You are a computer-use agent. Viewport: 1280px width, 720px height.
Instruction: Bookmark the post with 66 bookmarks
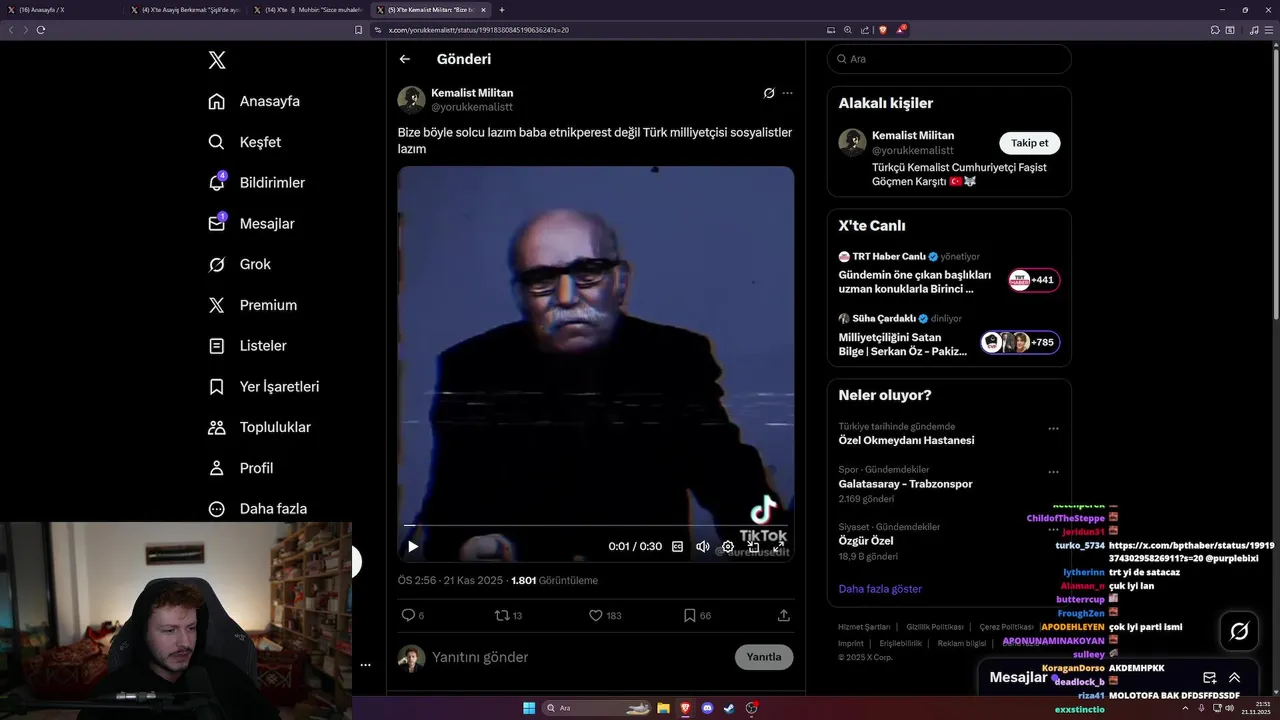(697, 615)
